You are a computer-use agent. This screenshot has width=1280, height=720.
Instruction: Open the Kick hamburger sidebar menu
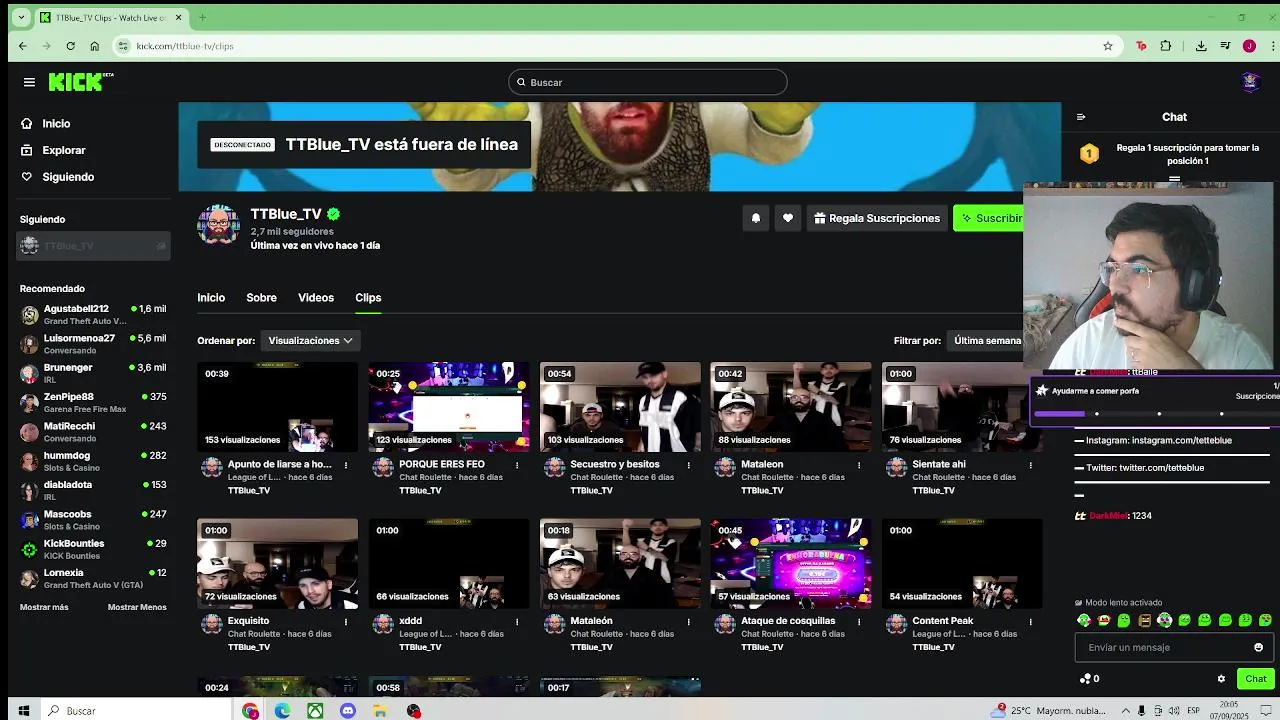(29, 82)
